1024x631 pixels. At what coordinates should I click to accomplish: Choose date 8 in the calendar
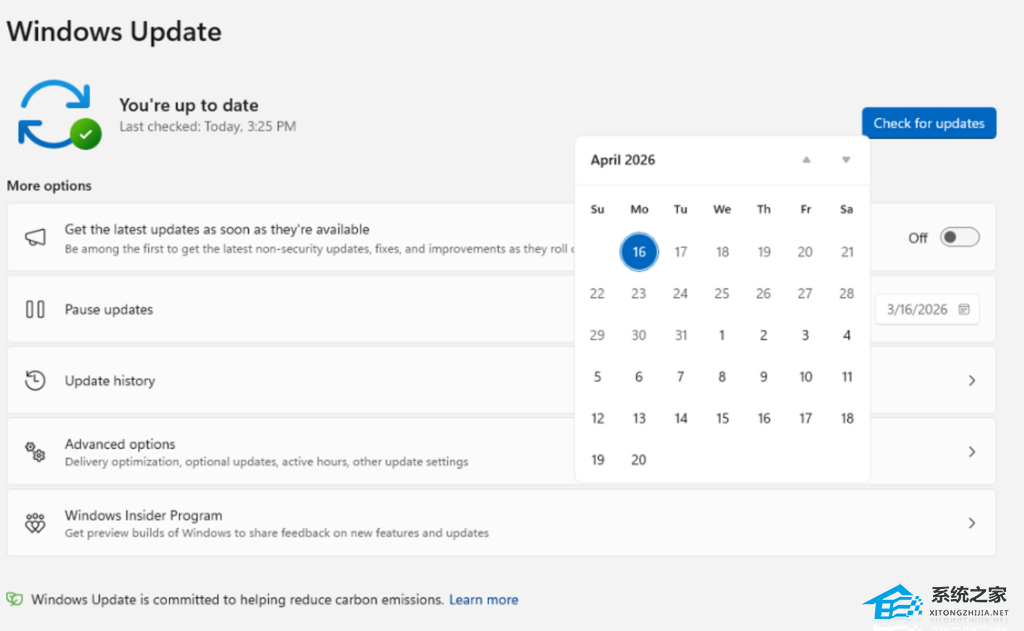click(722, 377)
